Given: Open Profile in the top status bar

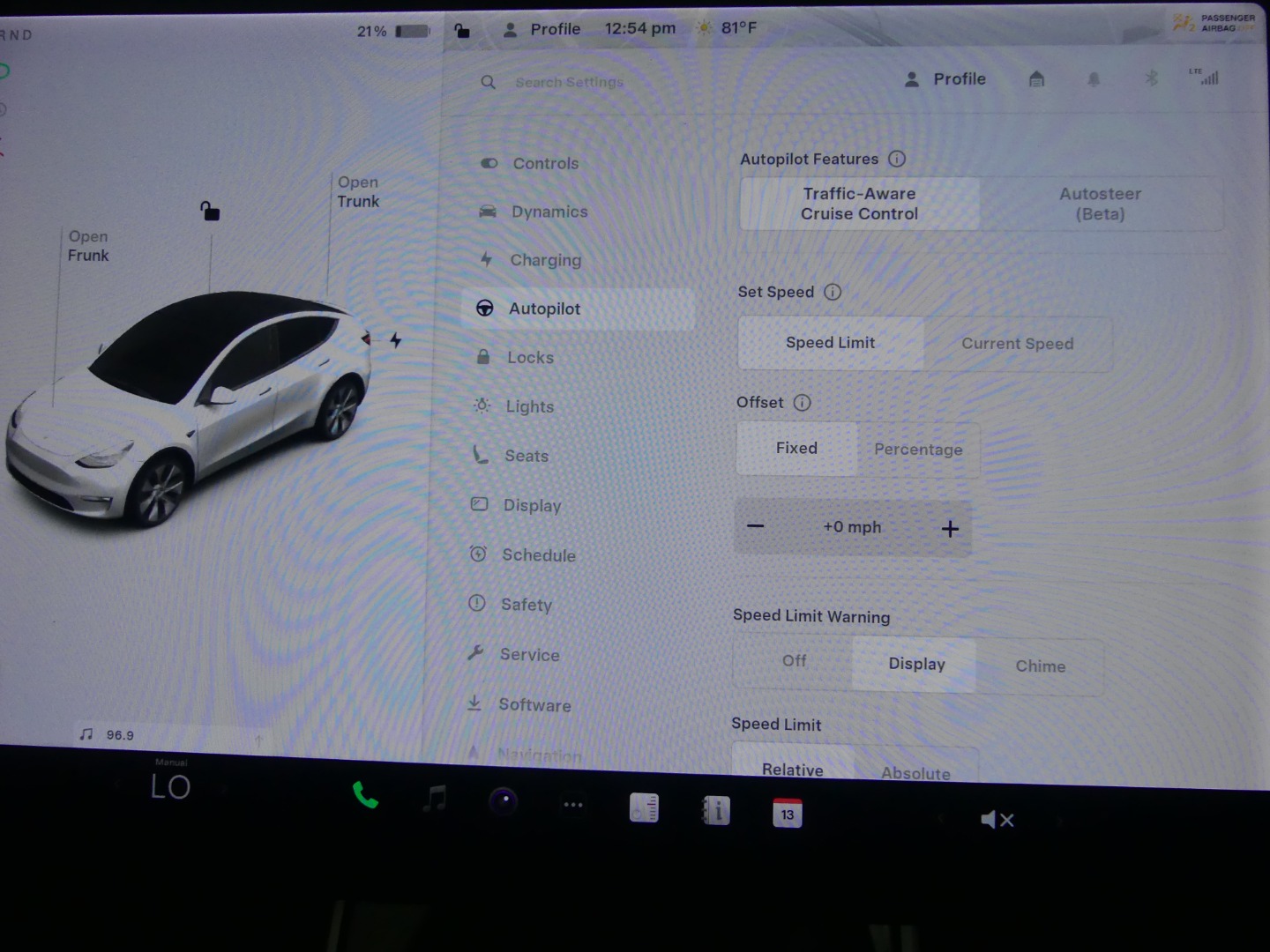Looking at the screenshot, I should [542, 29].
